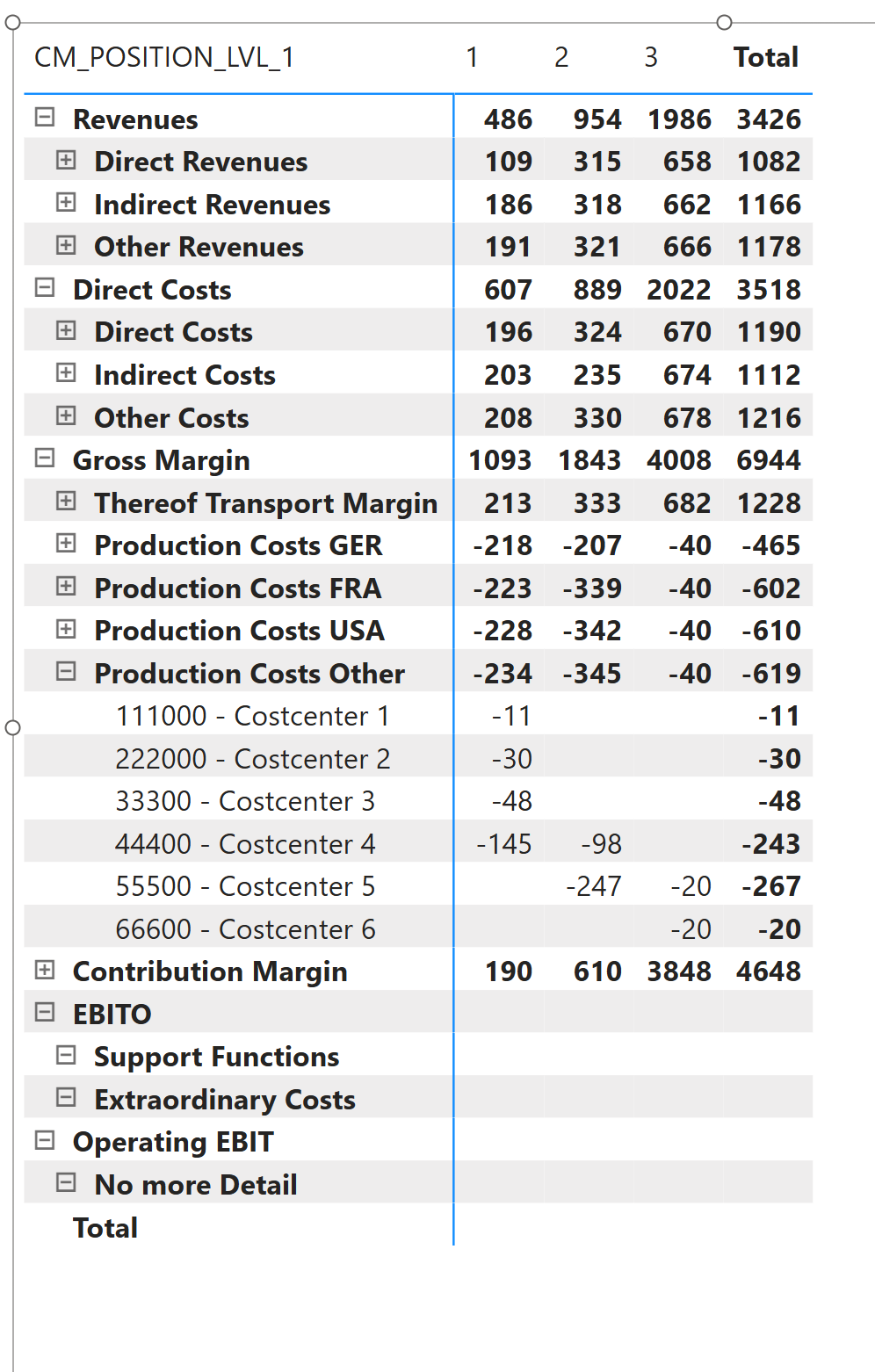Click Production Costs FRA value -339

[x=592, y=589]
